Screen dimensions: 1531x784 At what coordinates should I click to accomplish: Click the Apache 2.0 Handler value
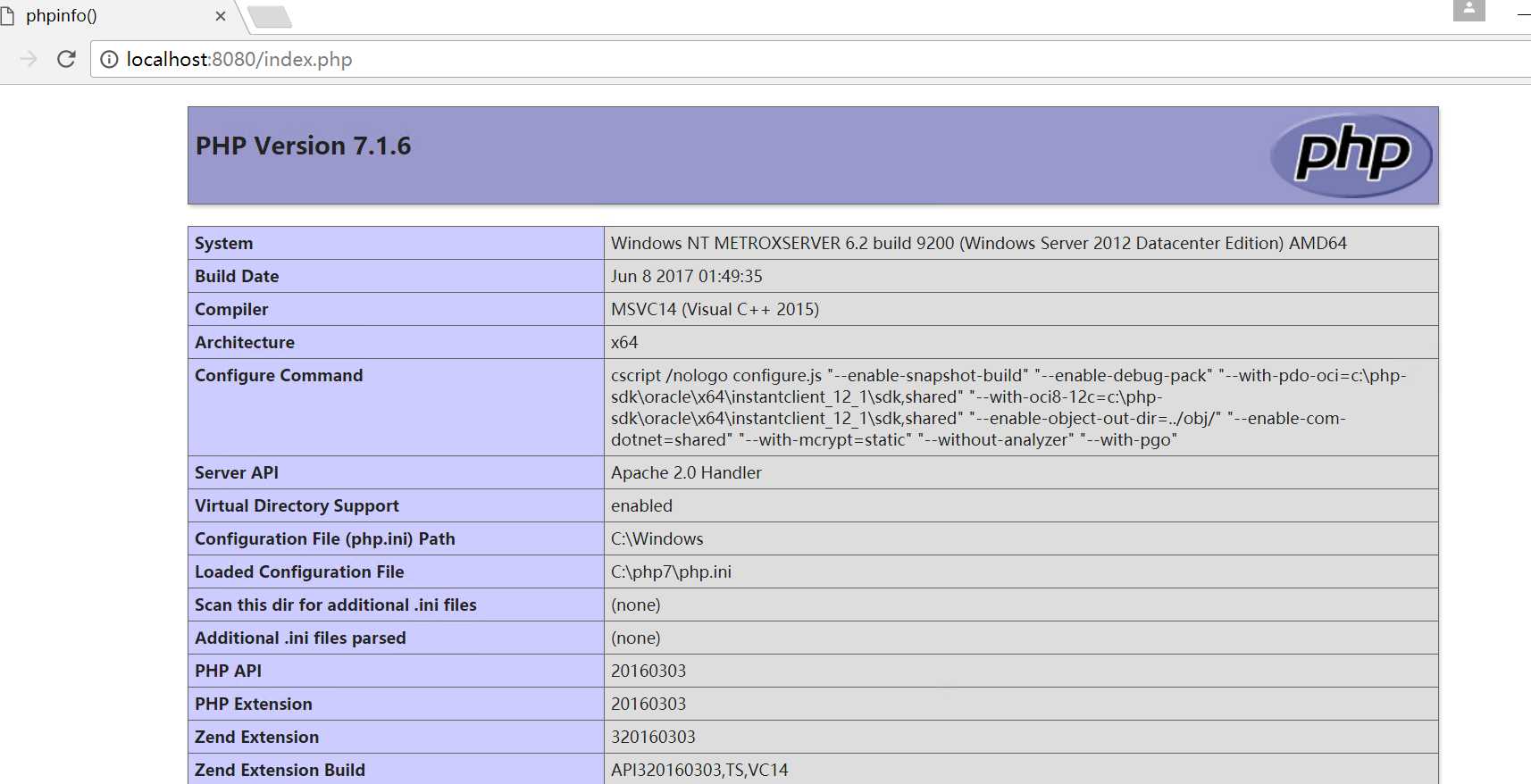686,472
